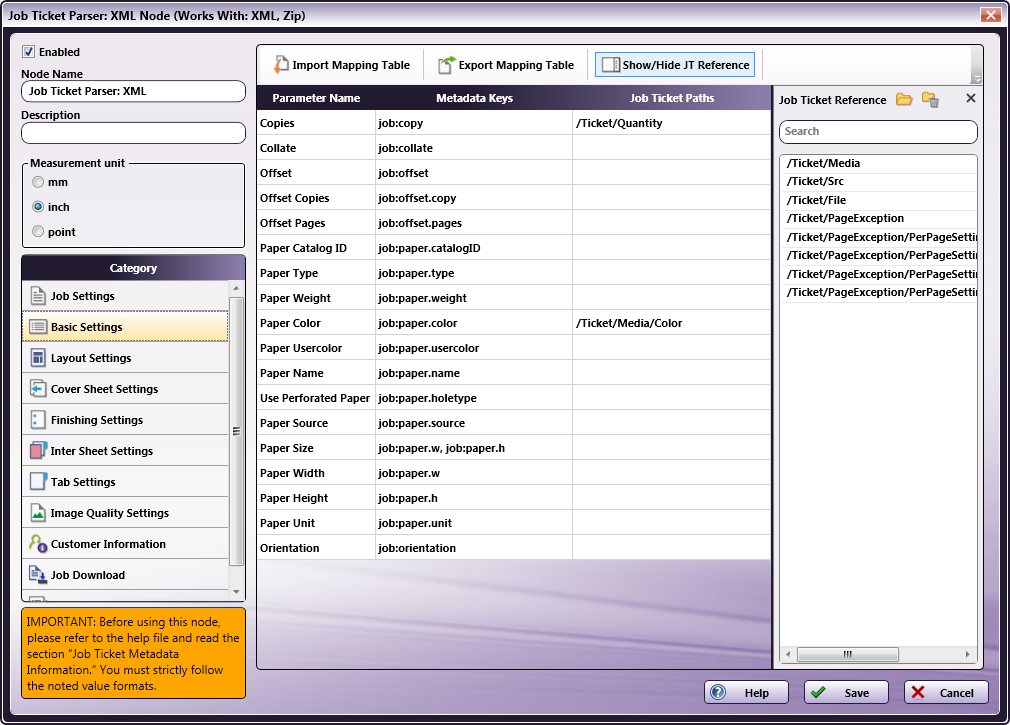1010x725 pixels.
Task: Click the reference list horizontal scrollbar thumb
Action: [848, 654]
